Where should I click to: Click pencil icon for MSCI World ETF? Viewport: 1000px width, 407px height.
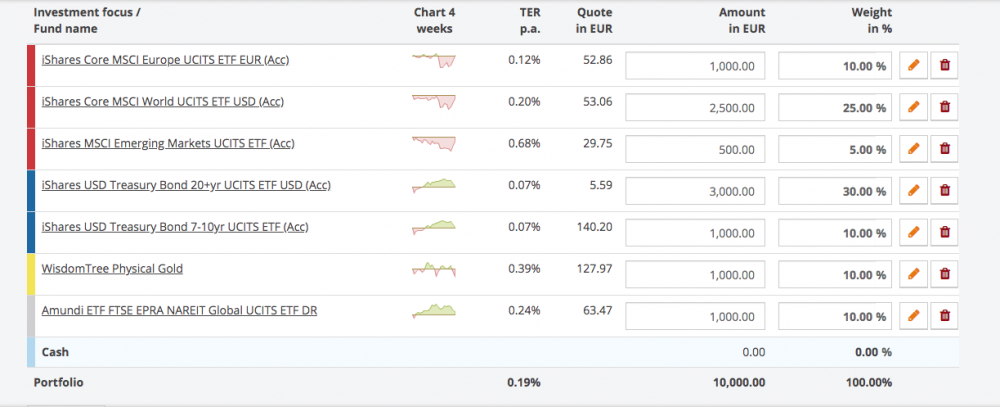tap(912, 107)
